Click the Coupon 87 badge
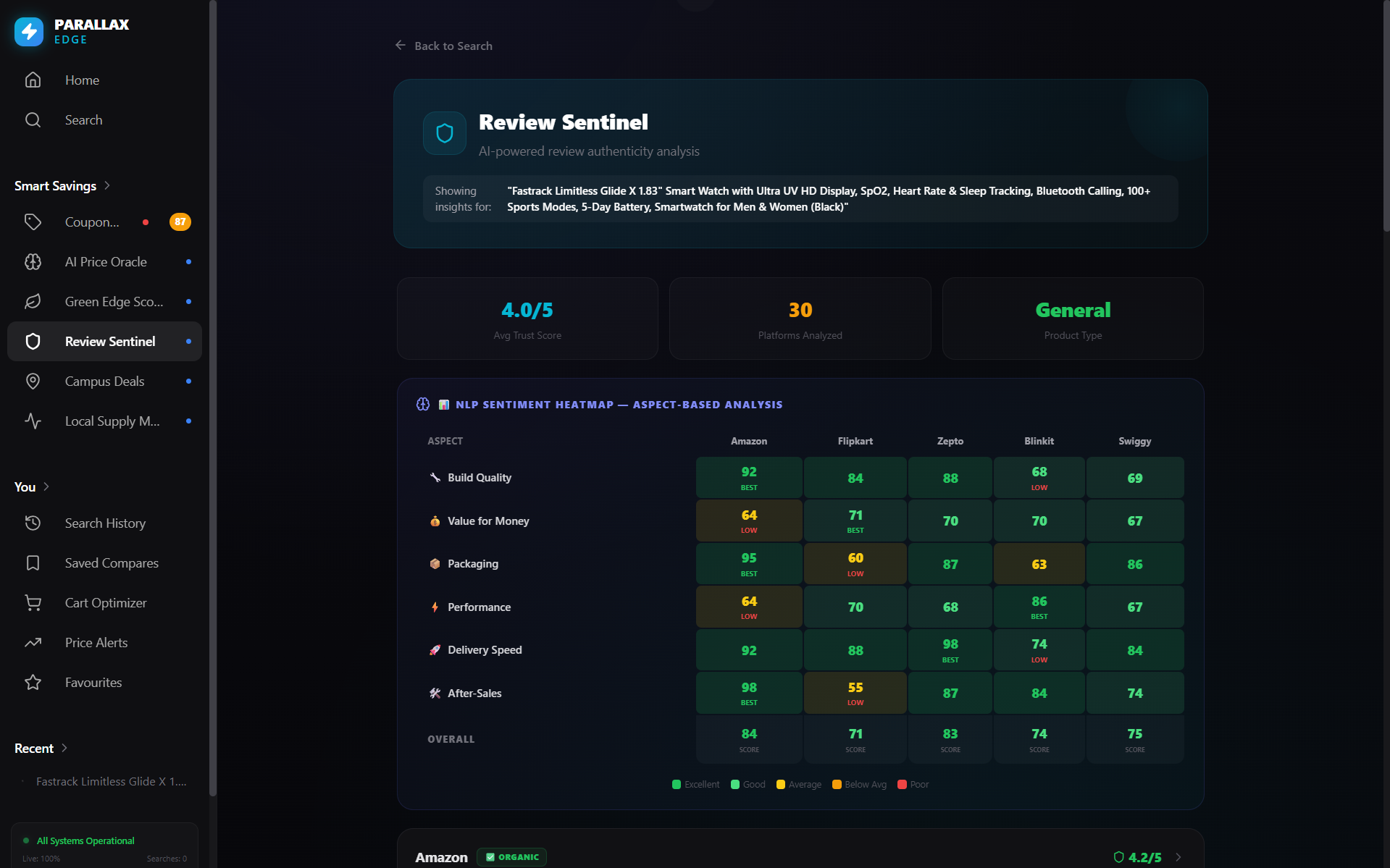Image resolution: width=1390 pixels, height=868 pixels. click(180, 222)
